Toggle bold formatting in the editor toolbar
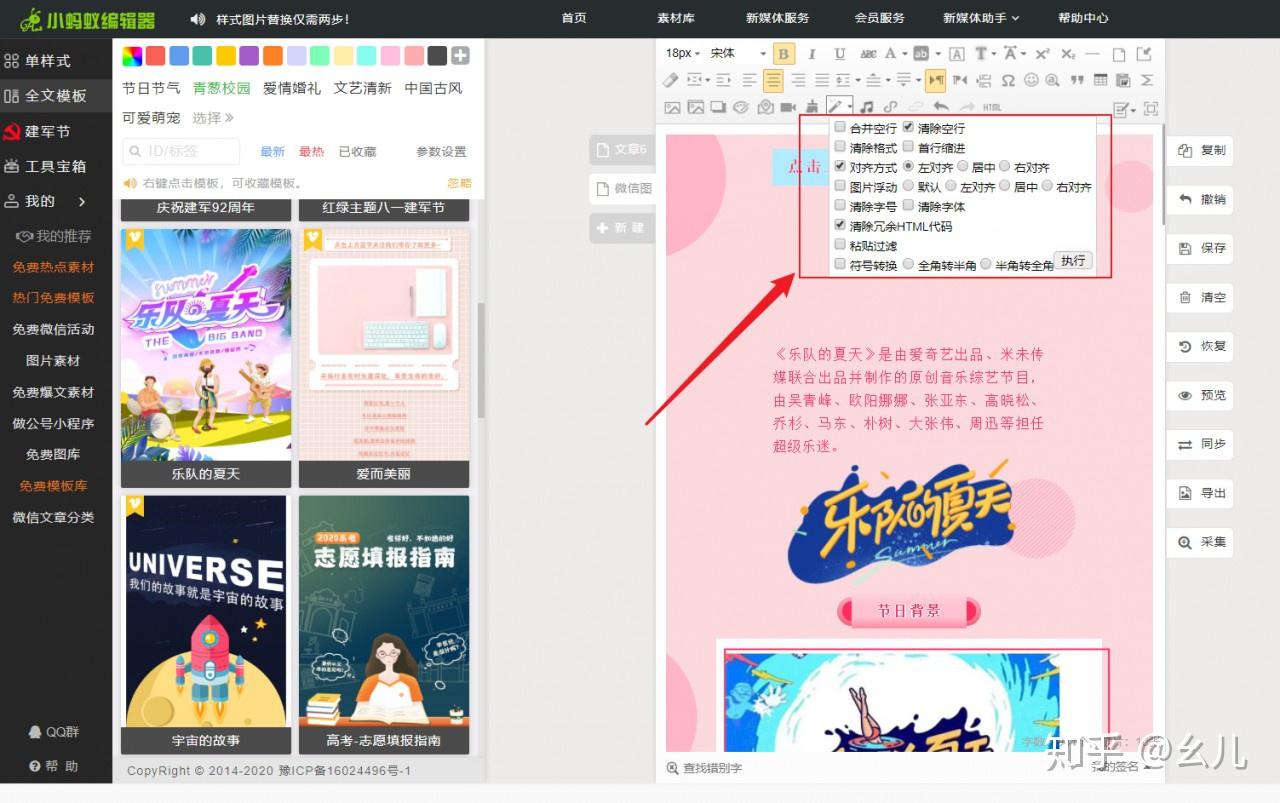This screenshot has height=803, width=1280. 784,54
